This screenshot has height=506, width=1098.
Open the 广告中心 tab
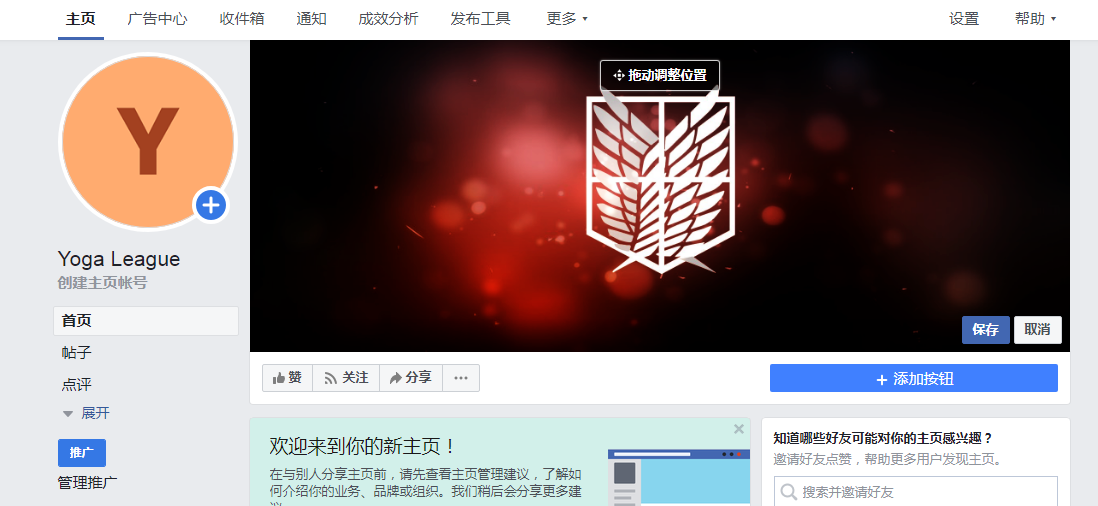[158, 20]
